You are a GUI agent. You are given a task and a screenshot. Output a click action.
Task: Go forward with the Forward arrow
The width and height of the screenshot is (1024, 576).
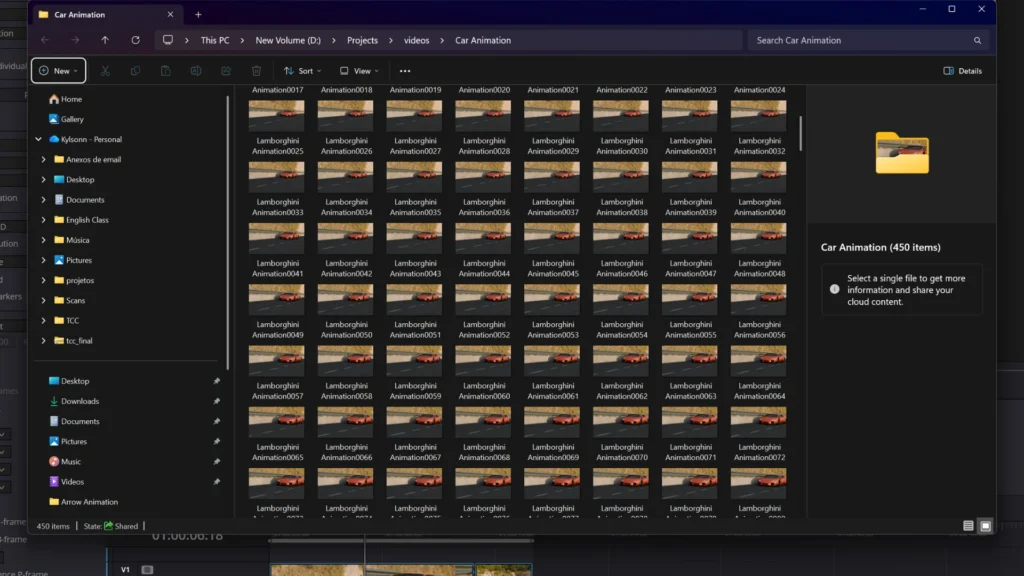75,40
